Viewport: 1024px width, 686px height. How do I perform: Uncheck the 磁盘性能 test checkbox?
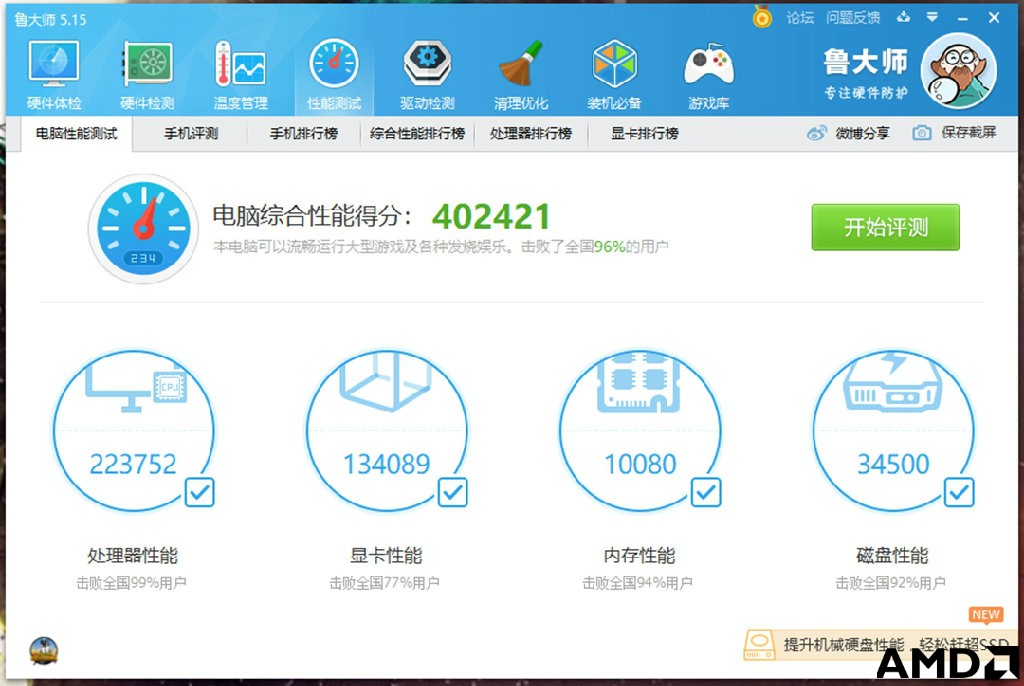(959, 493)
